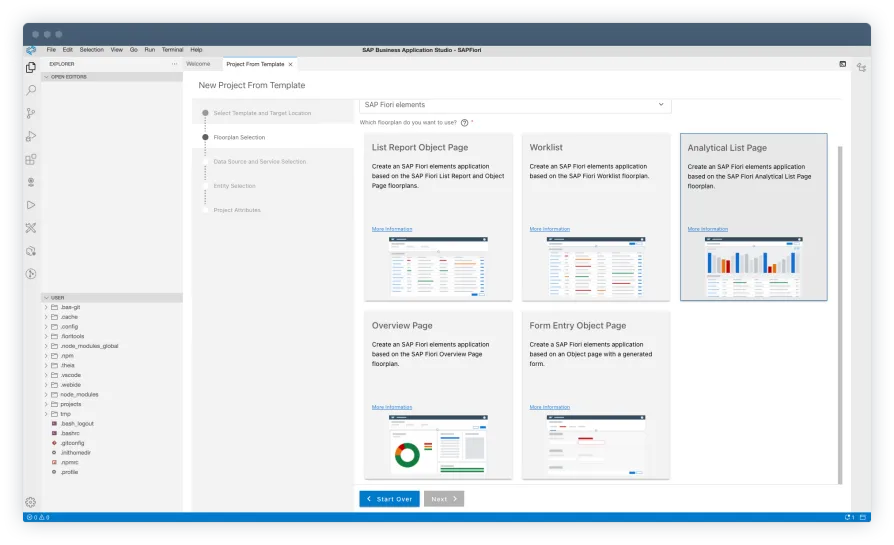894x545 pixels.
Task: Open the Search view in activity bar
Action: pyautogui.click(x=31, y=90)
